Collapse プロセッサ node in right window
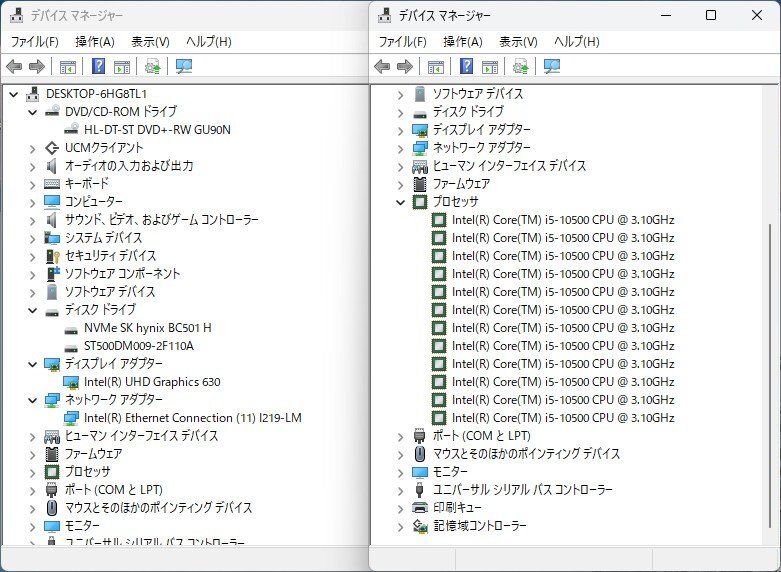 click(400, 202)
